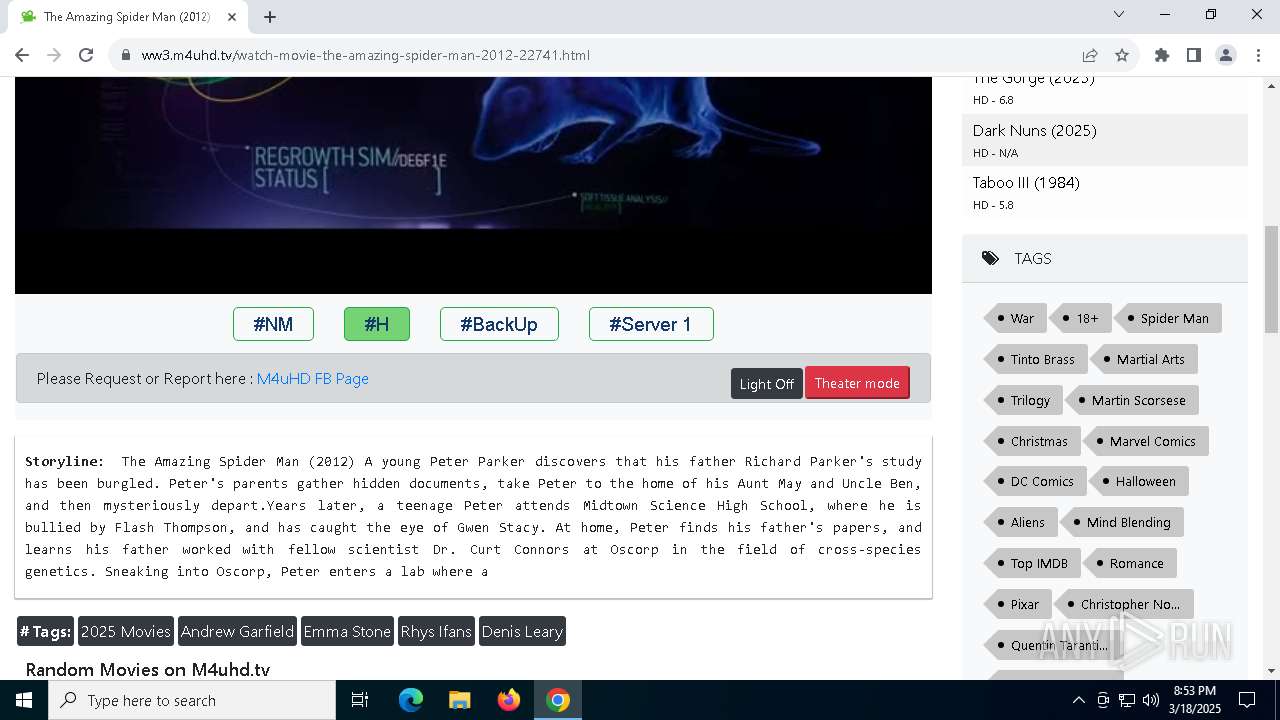The width and height of the screenshot is (1280, 720).
Task: Click the page vertical scrollbar thumb
Action: tap(1271, 279)
